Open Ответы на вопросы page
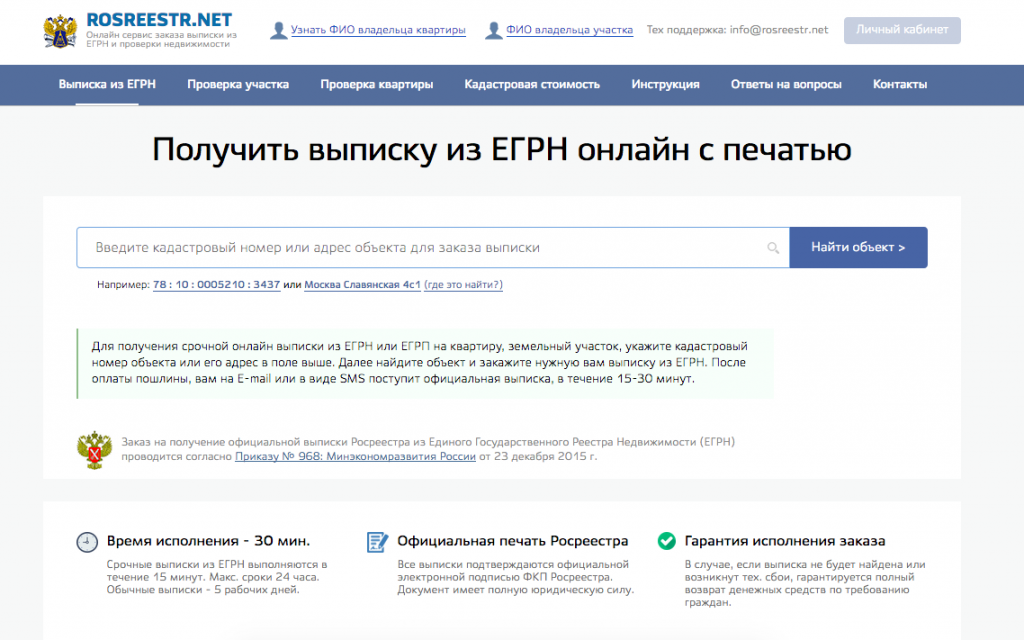The width and height of the screenshot is (1024, 640). pos(786,85)
